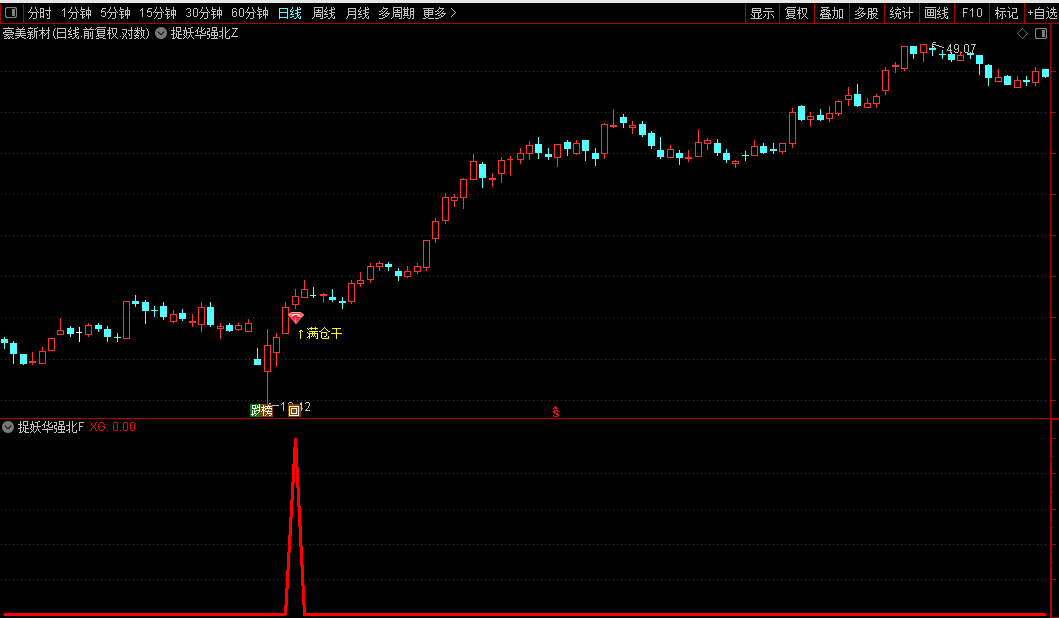Toggle the left sidebar panel icon
This screenshot has height=618, width=1059.
[x=11, y=12]
